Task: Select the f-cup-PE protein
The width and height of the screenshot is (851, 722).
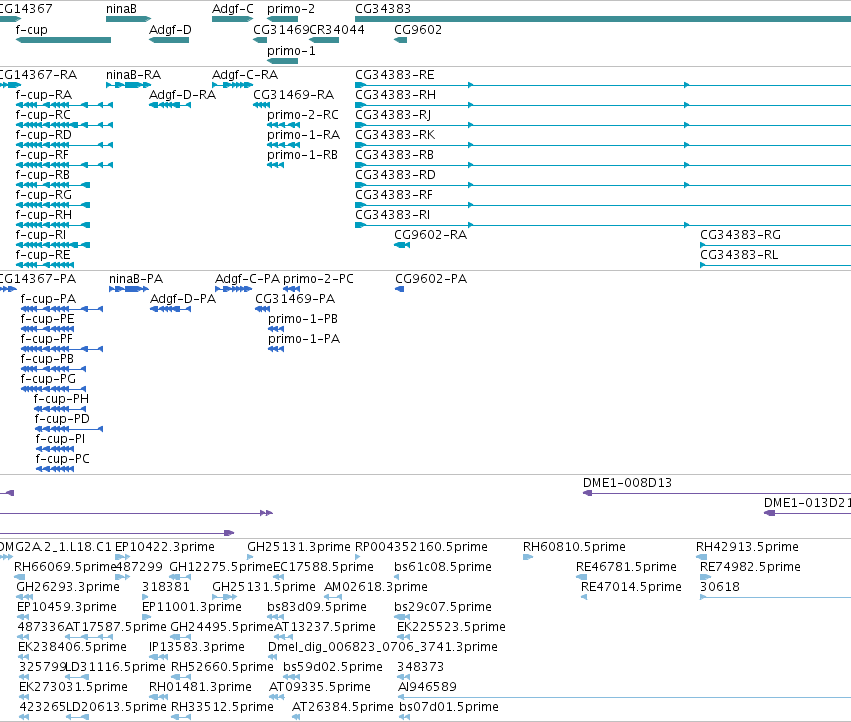Action: pyautogui.click(x=47, y=329)
